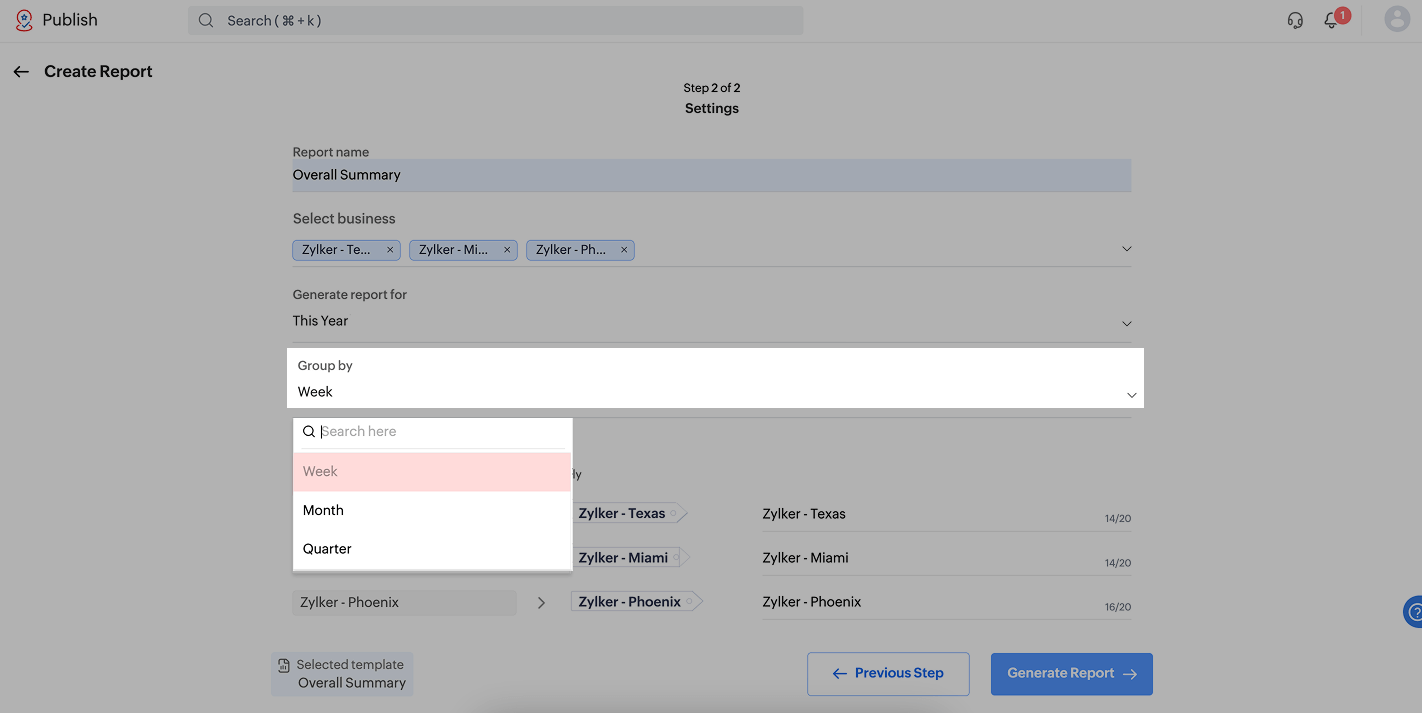Click the Zylker - Ph... chip label
Viewport: 1422px width, 713px height.
571,250
